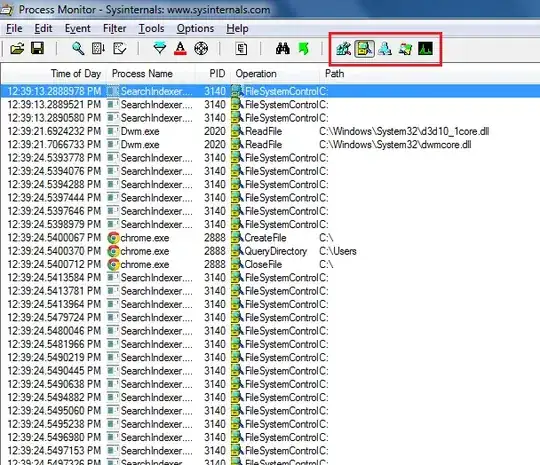Open the File menu
Screen dimensions: 540x465
click(x=14, y=29)
